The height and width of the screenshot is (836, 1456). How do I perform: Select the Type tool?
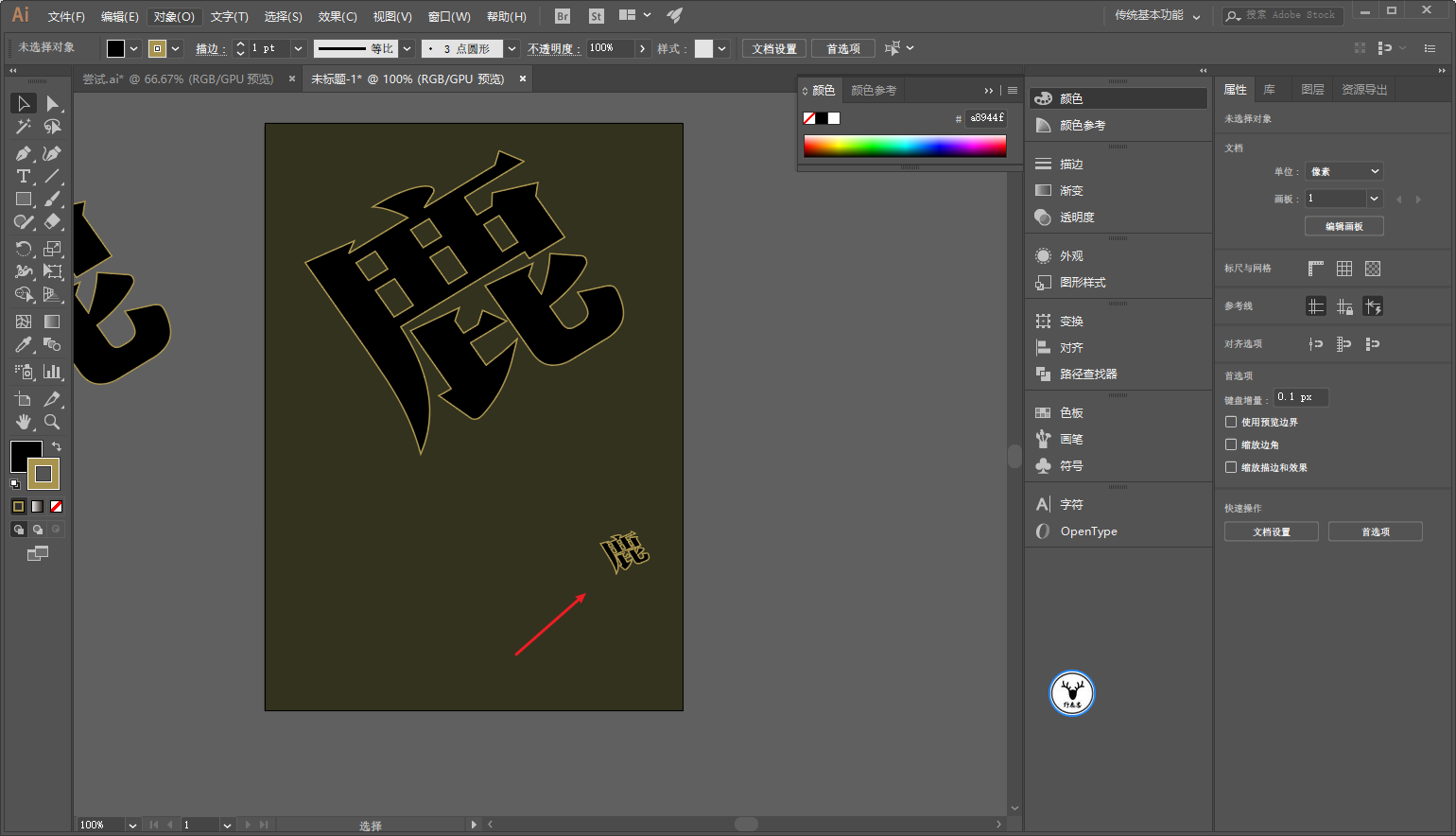click(x=24, y=177)
